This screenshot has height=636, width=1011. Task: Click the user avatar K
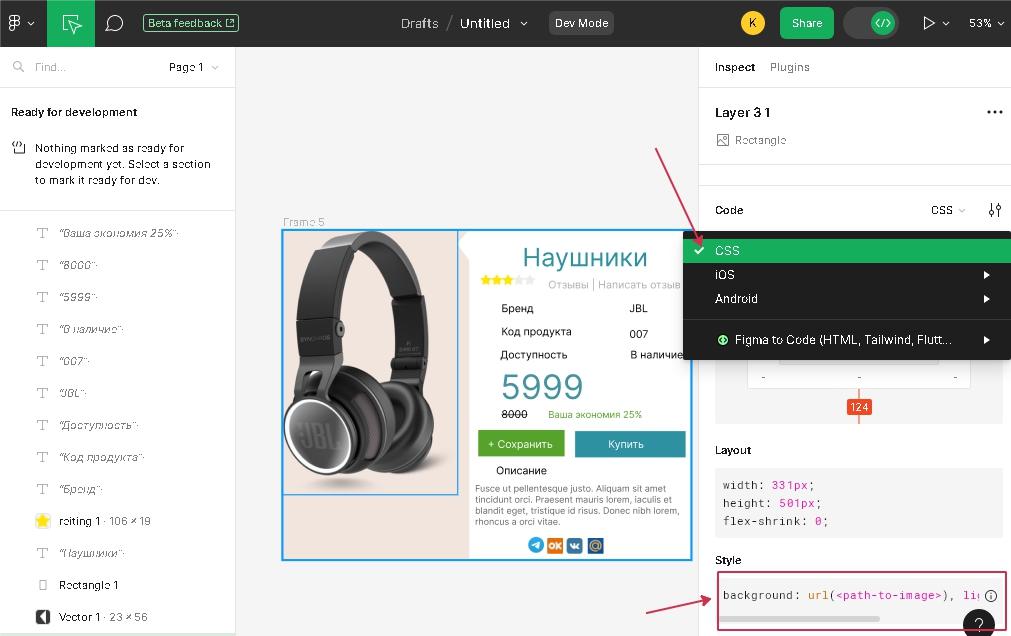point(752,23)
